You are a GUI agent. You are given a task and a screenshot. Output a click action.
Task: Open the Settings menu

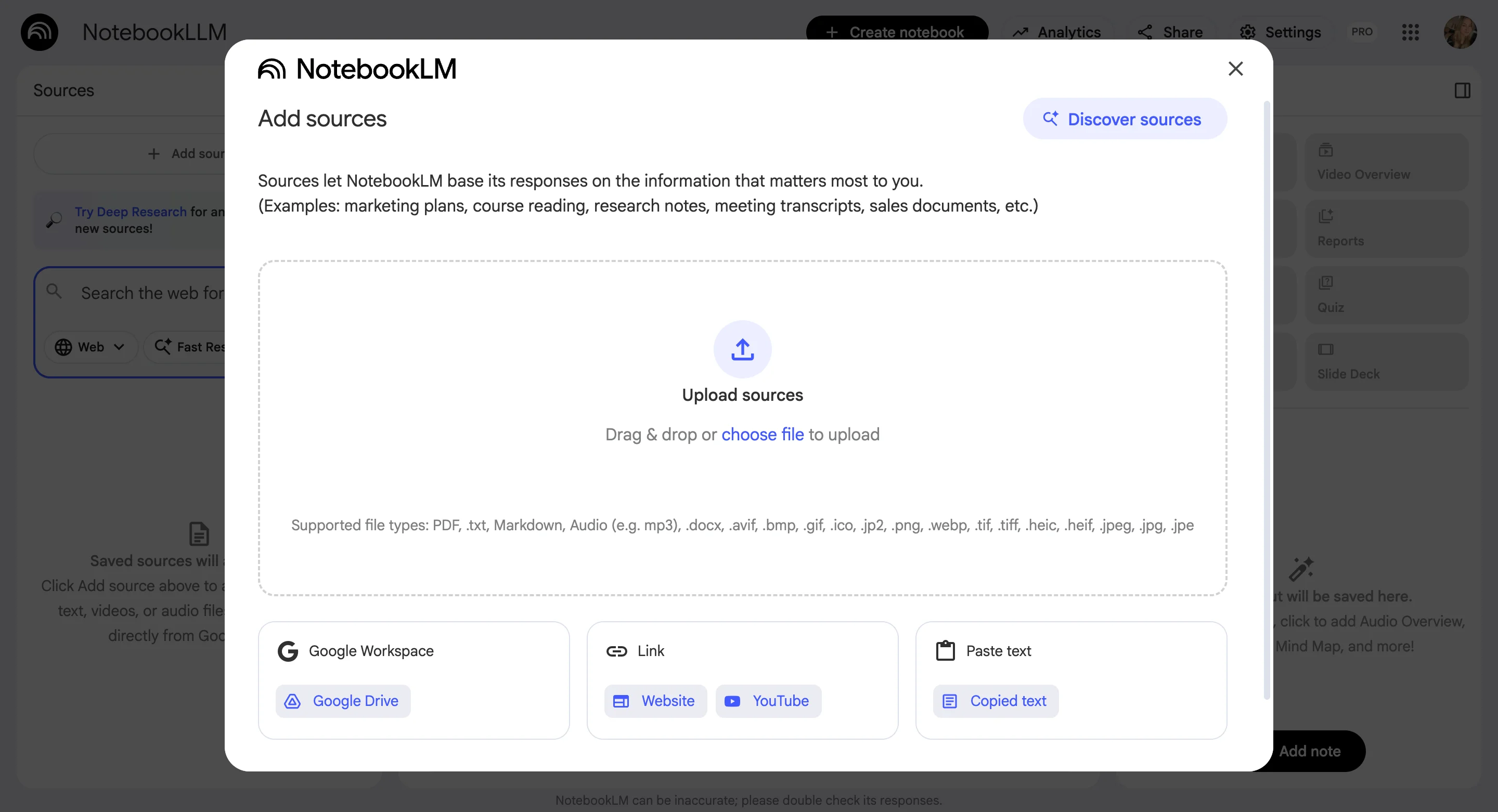(x=1280, y=32)
